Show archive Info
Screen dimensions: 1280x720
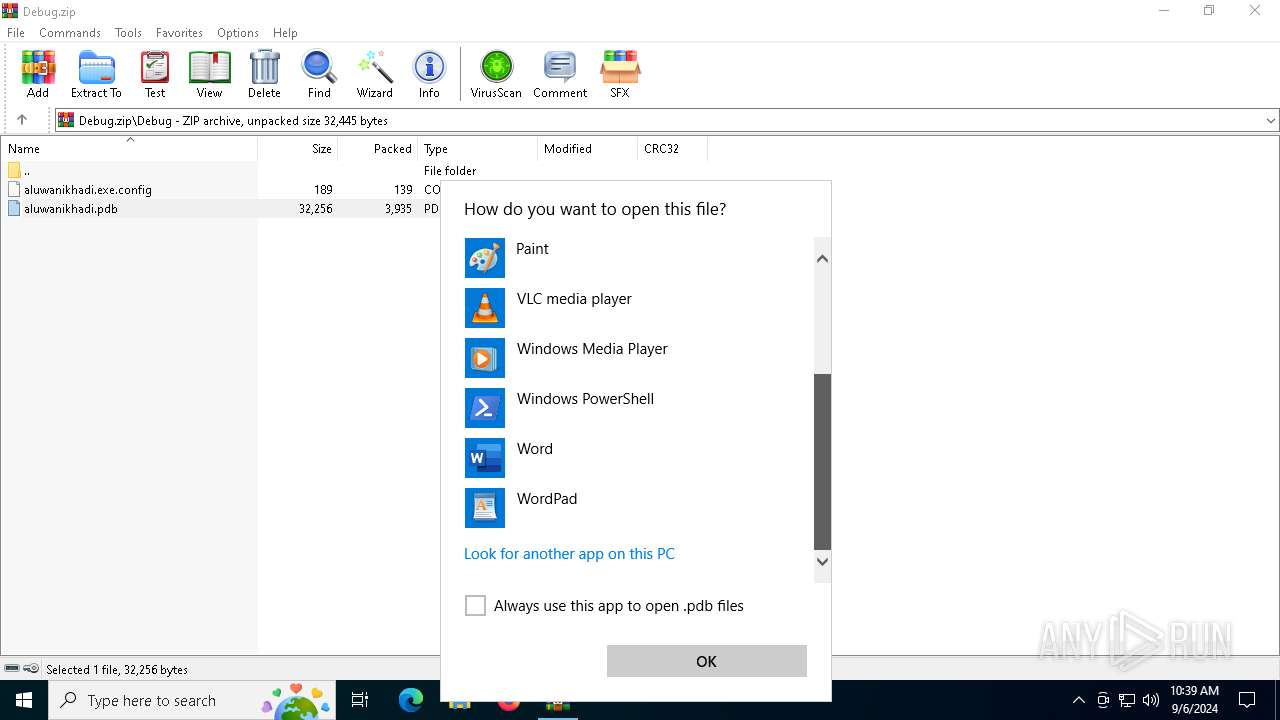coord(429,75)
